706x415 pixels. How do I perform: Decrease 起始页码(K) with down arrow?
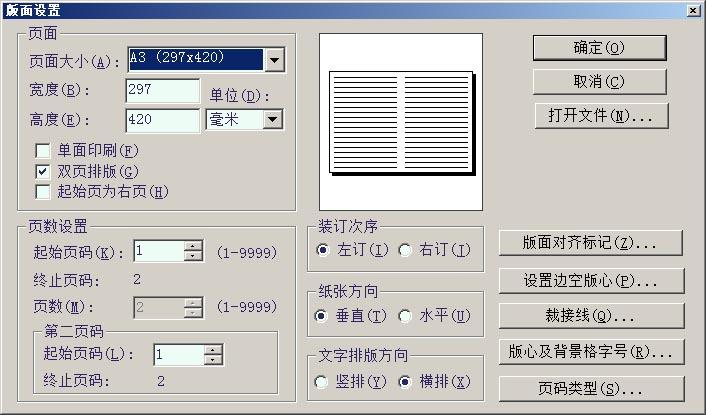point(193,256)
